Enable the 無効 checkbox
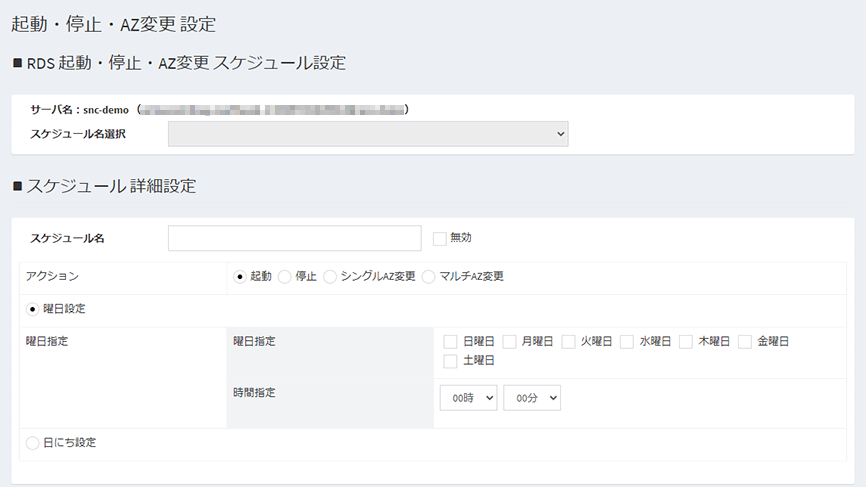The width and height of the screenshot is (866, 487). [x=440, y=238]
